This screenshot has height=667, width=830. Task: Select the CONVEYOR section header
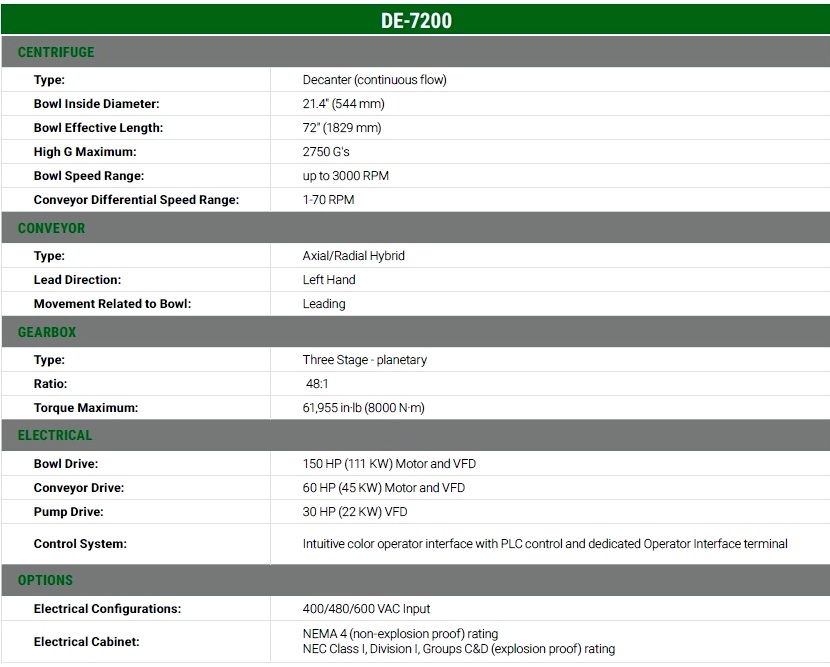pyautogui.click(x=51, y=228)
